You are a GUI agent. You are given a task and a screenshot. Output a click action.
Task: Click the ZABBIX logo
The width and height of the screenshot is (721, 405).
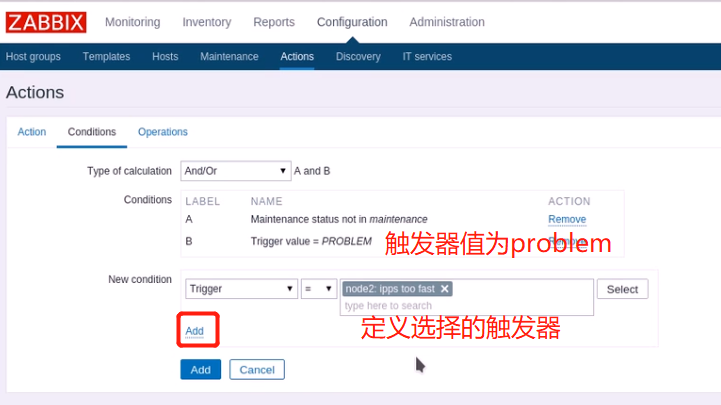tap(46, 22)
